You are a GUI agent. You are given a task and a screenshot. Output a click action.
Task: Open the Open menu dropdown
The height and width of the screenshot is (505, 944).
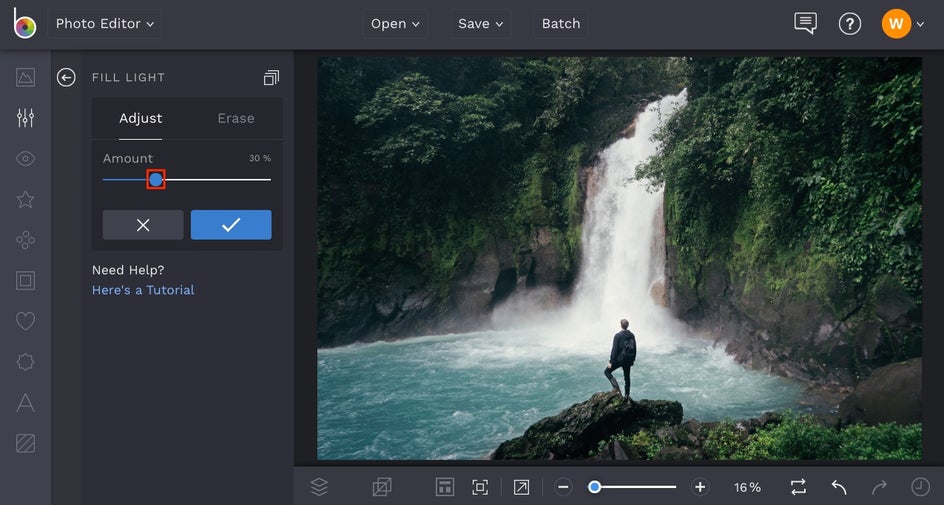tap(395, 23)
